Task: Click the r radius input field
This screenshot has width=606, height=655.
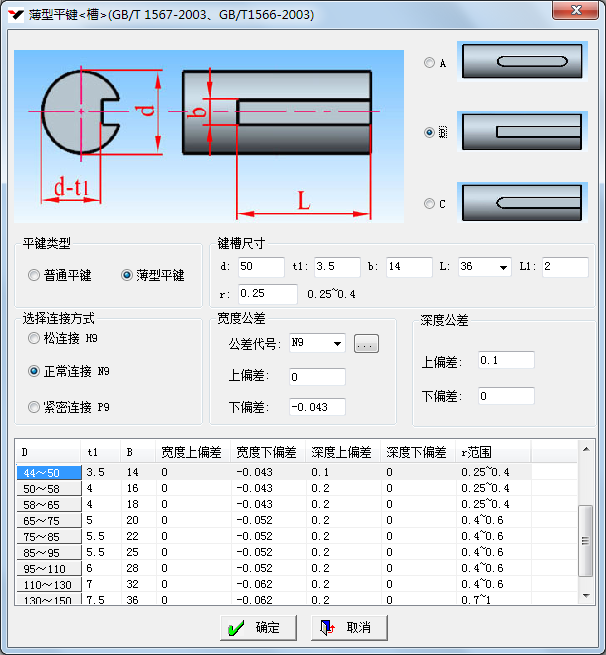Action: [268, 294]
